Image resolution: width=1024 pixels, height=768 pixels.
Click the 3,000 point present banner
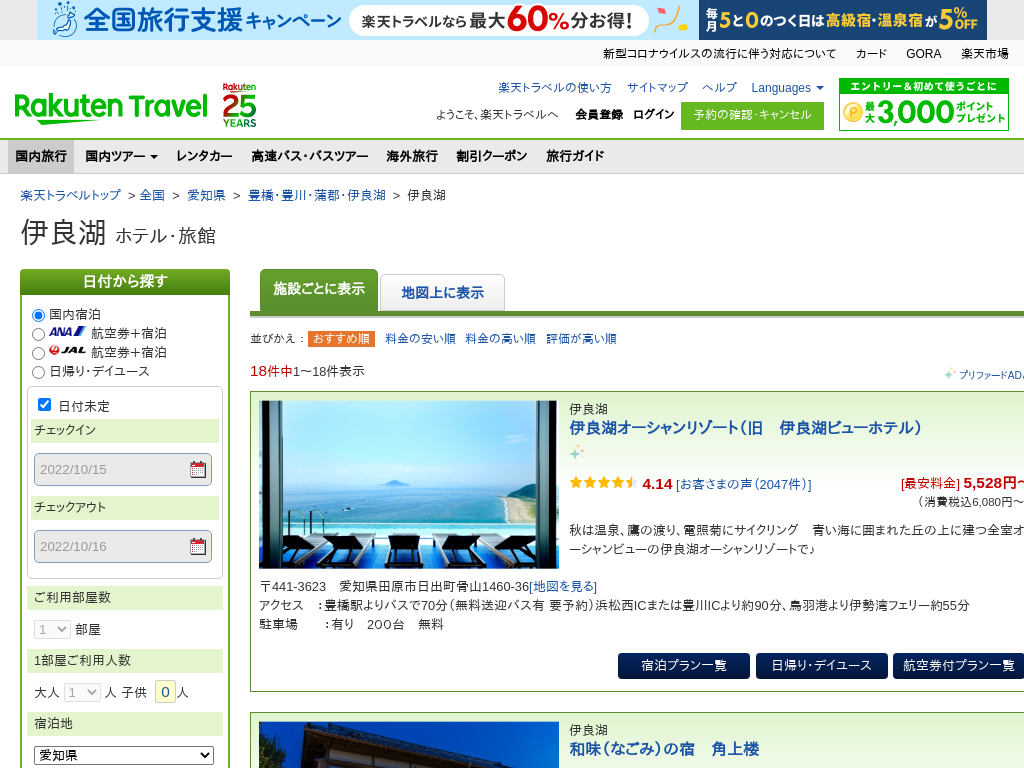pyautogui.click(x=923, y=105)
